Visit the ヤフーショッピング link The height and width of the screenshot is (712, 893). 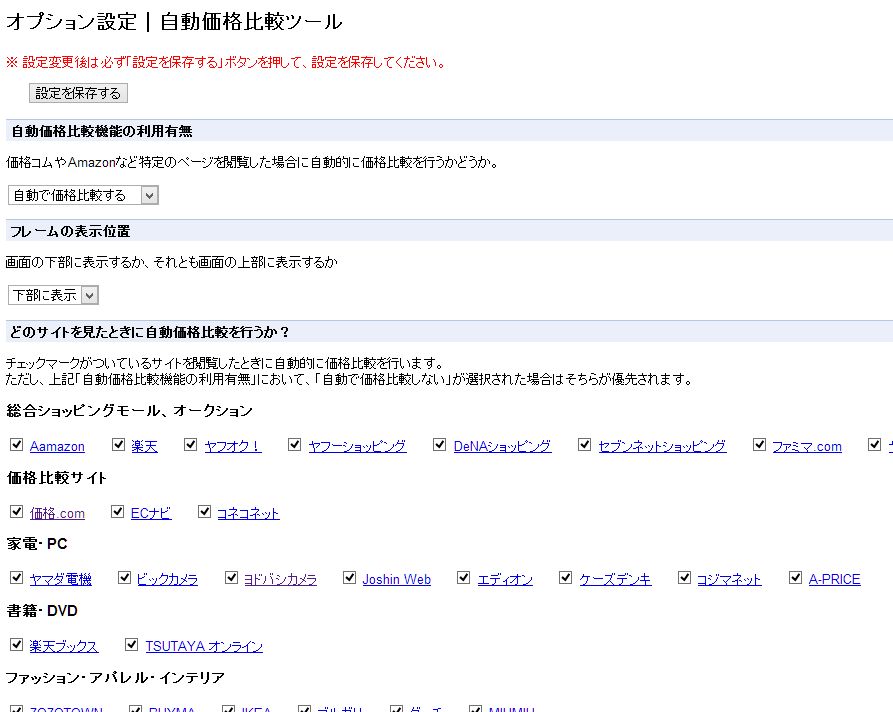point(357,447)
